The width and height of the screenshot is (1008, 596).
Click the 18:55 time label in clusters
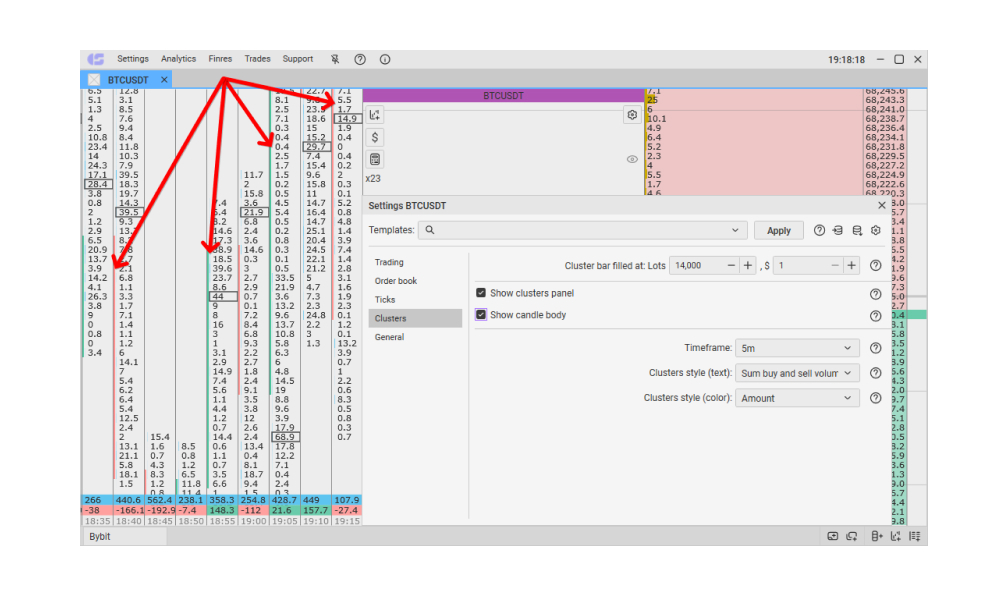pos(222,521)
